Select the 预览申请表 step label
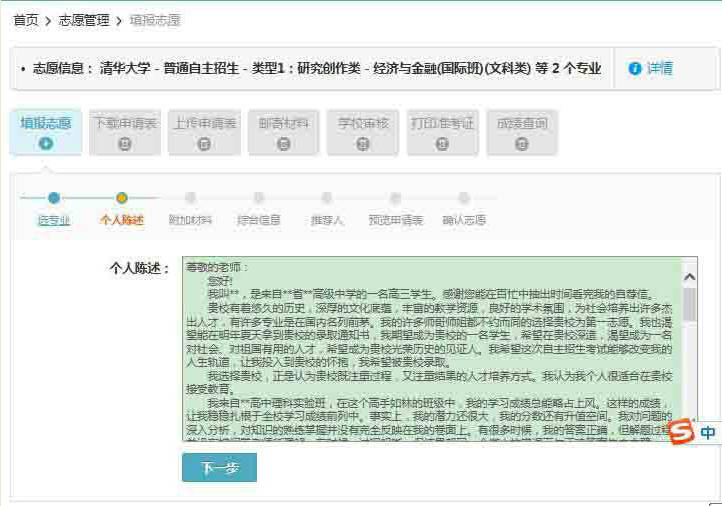 point(396,220)
